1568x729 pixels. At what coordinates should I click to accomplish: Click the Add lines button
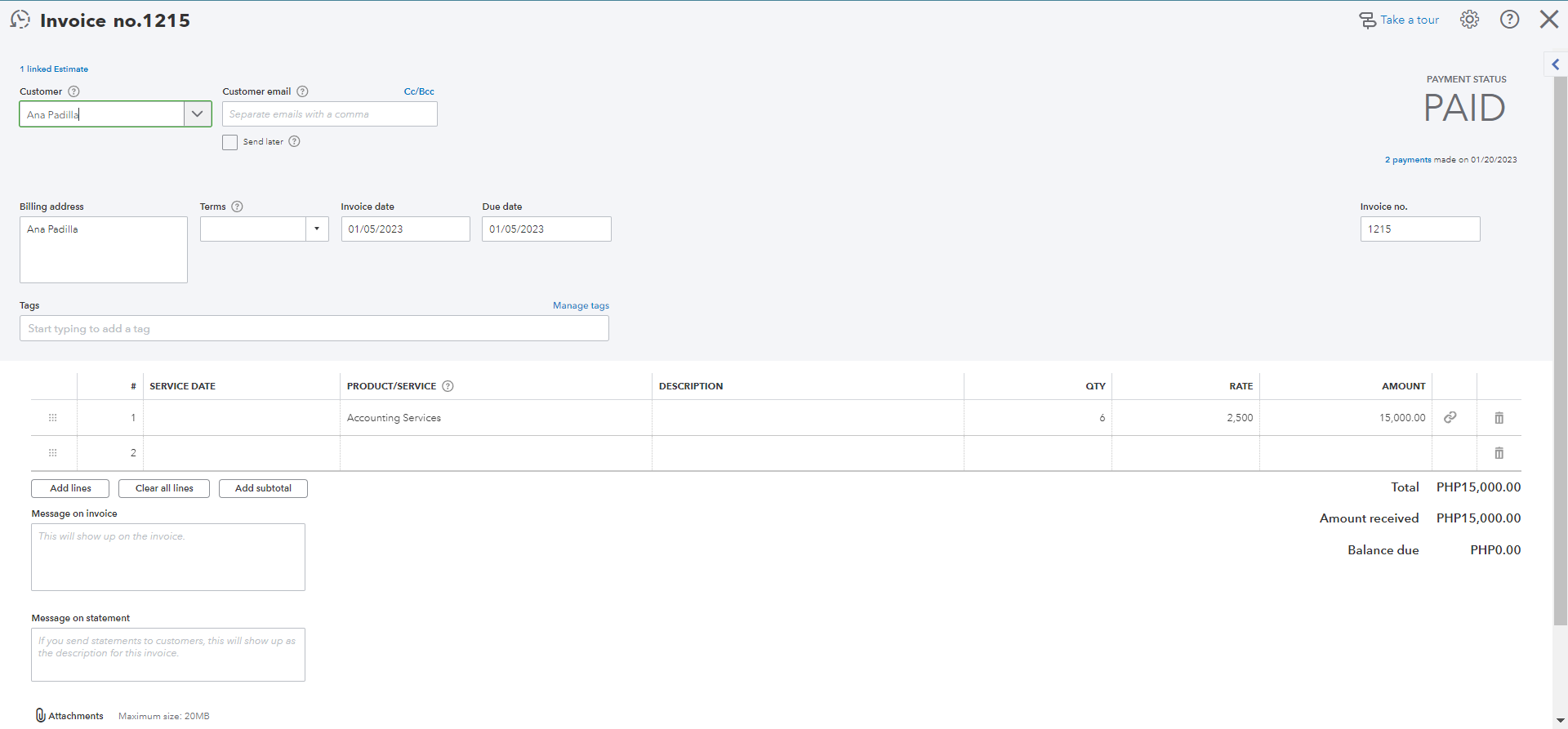70,488
